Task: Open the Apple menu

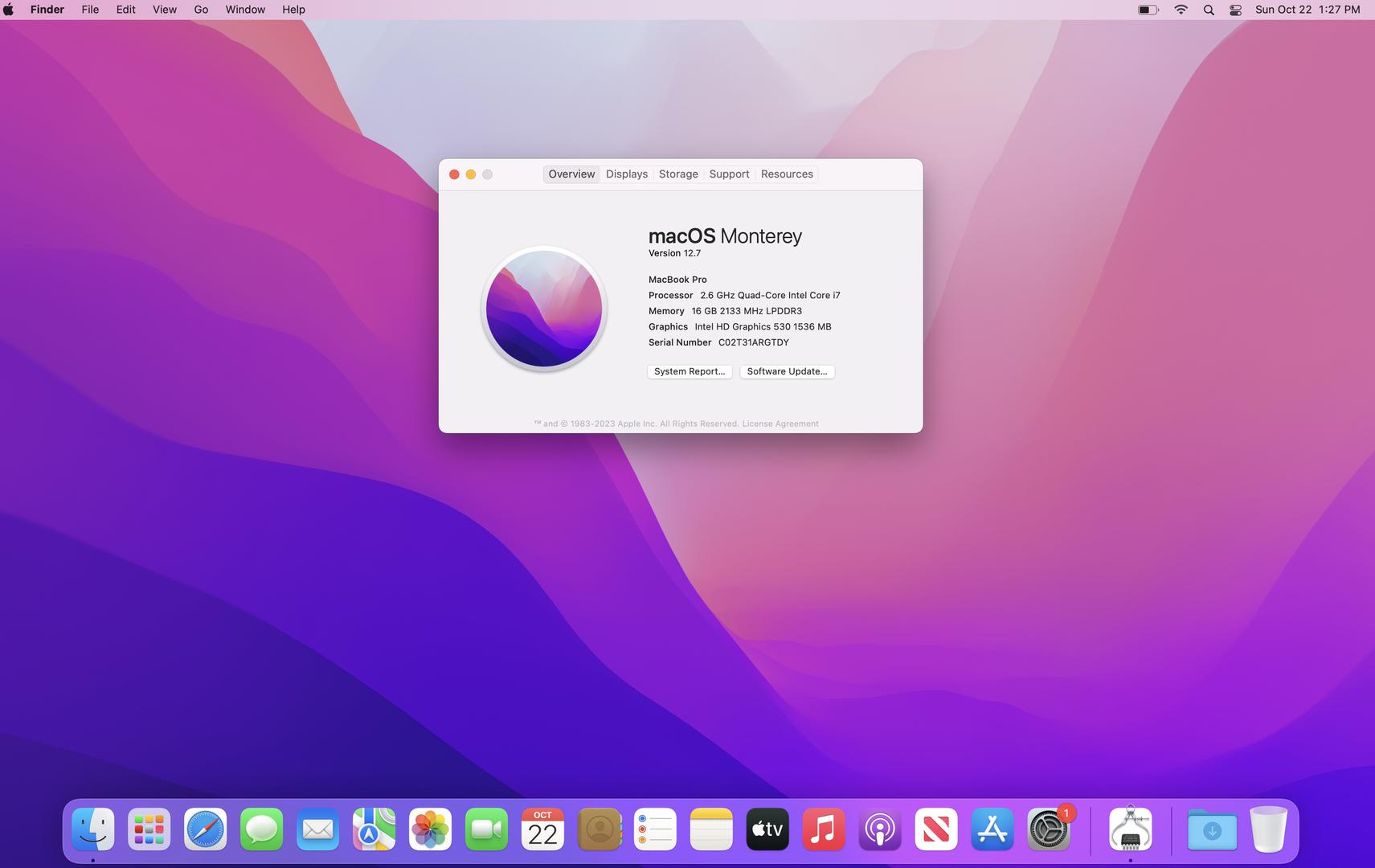Action: click(x=9, y=10)
